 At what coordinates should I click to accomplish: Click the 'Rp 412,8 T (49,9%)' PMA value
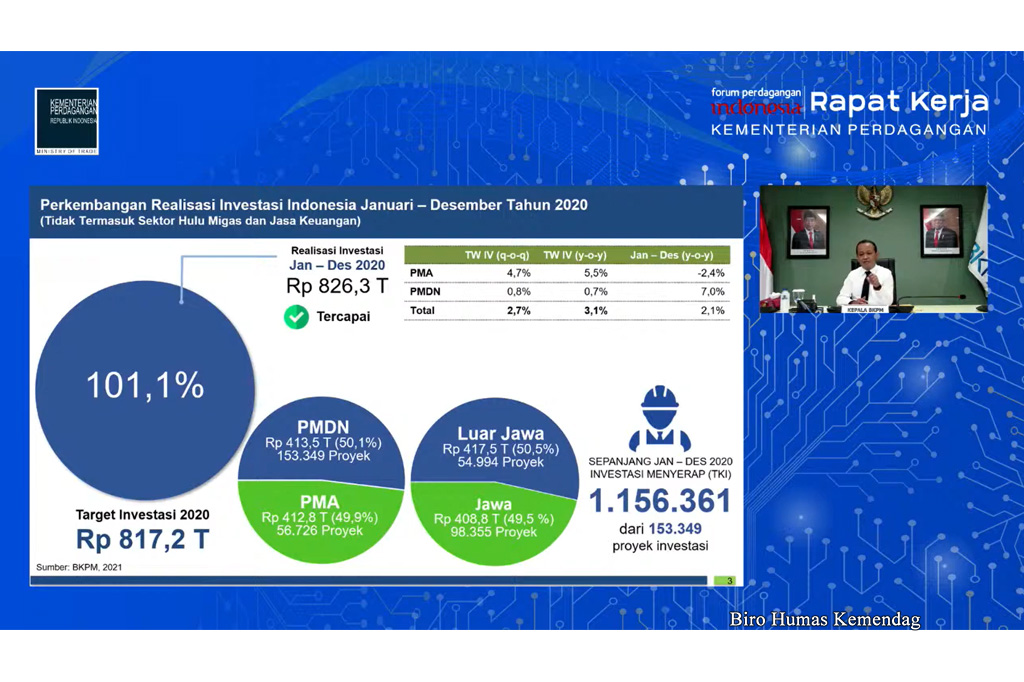319,517
